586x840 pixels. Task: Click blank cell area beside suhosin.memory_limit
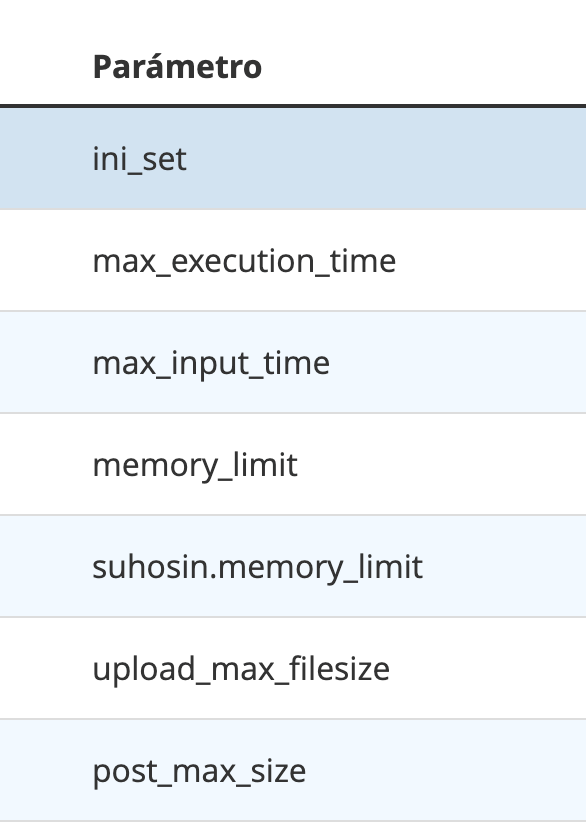click(x=505, y=566)
